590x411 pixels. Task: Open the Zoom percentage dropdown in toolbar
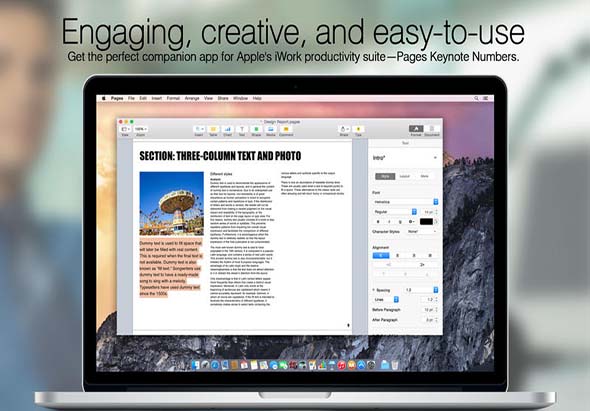click(140, 129)
